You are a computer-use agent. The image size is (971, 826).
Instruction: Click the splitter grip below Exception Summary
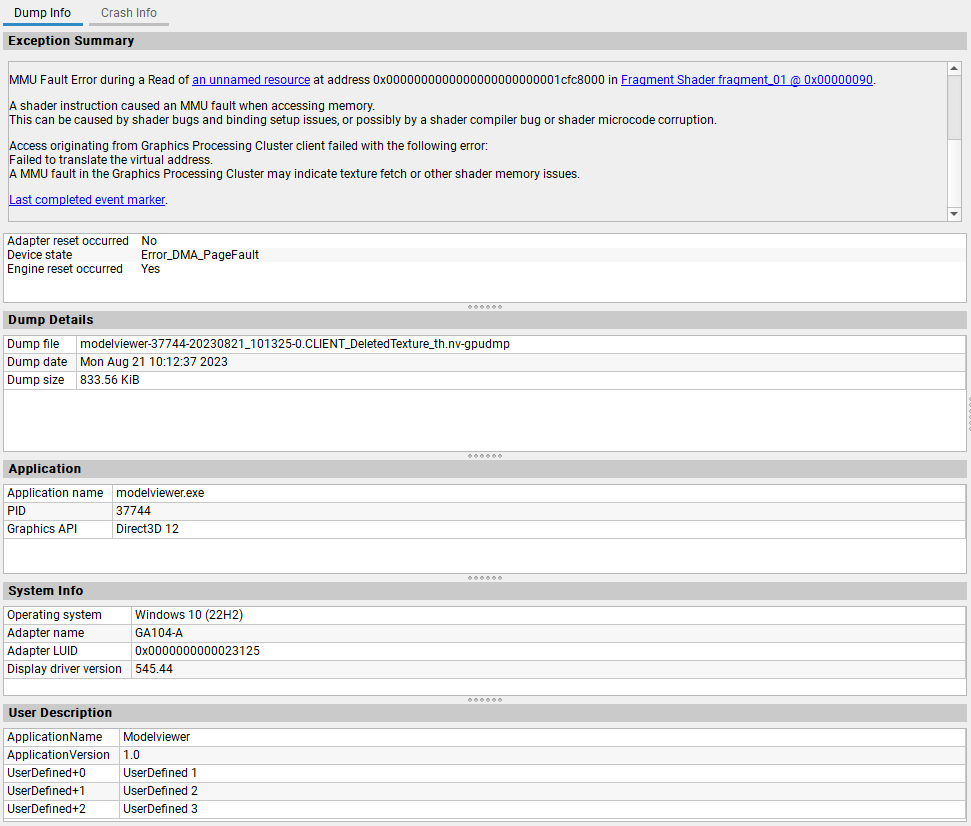(484, 307)
